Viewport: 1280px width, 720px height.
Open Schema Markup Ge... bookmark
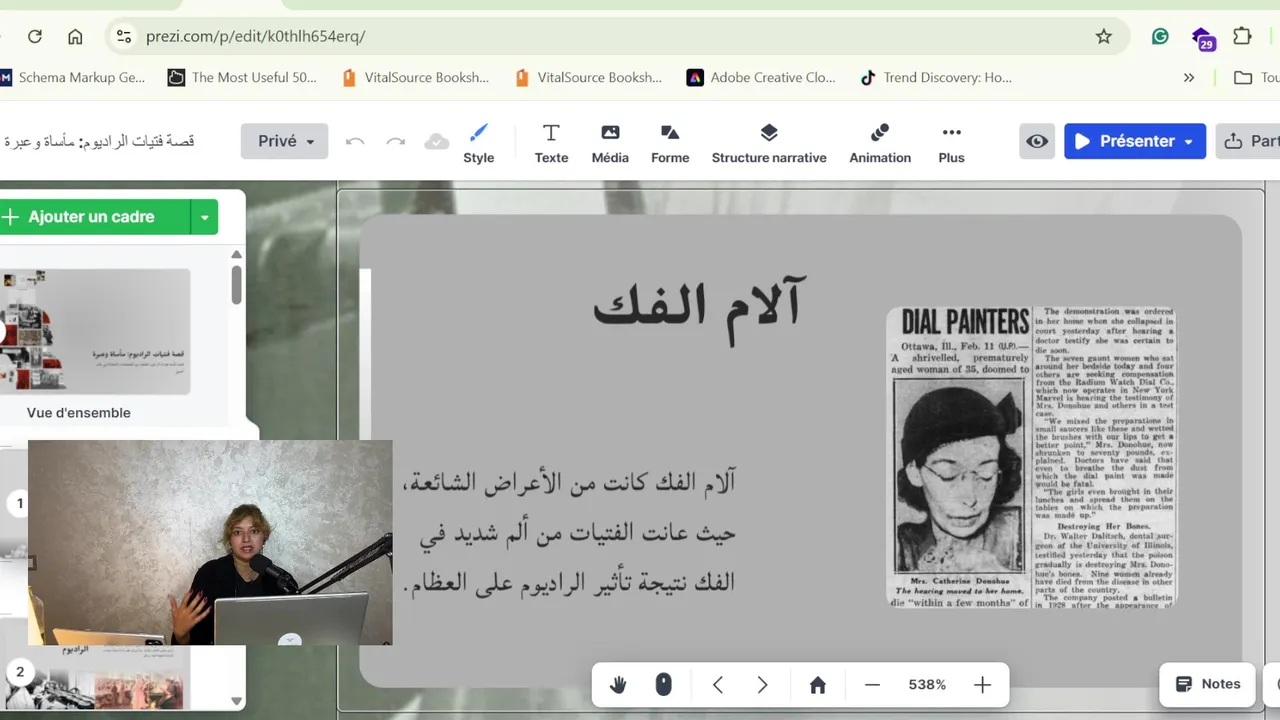pyautogui.click(x=73, y=77)
